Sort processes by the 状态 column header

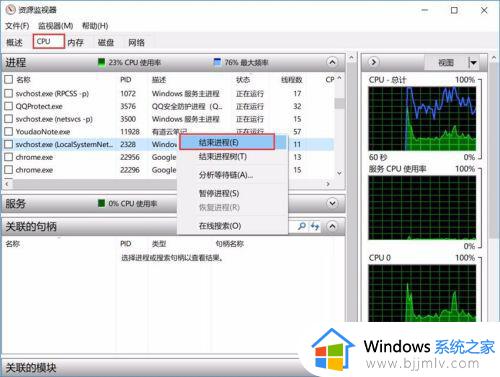point(243,80)
